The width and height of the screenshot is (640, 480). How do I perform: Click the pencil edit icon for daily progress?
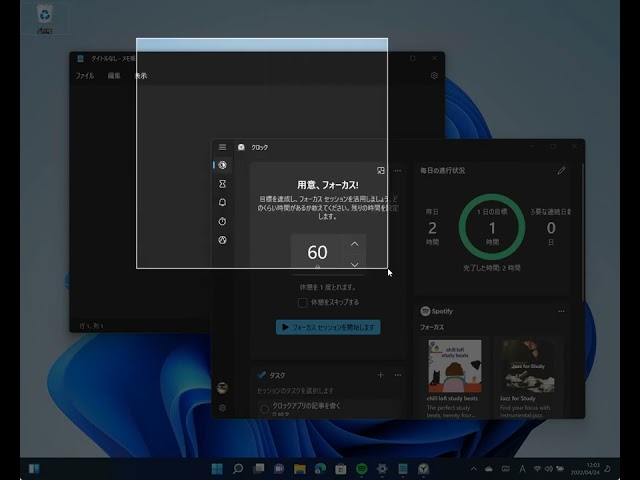561,171
